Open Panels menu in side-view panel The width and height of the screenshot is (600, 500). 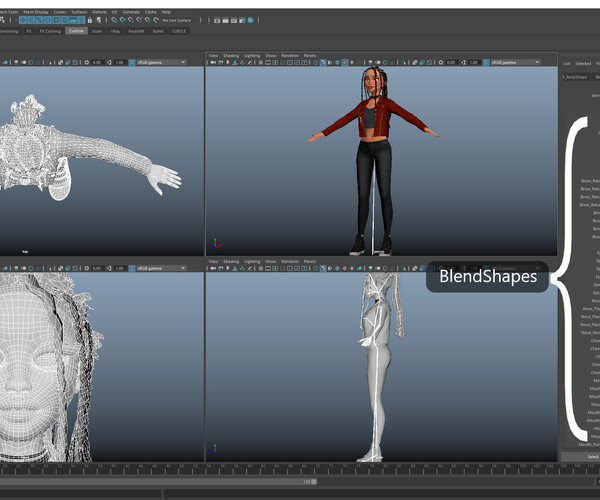310,262
